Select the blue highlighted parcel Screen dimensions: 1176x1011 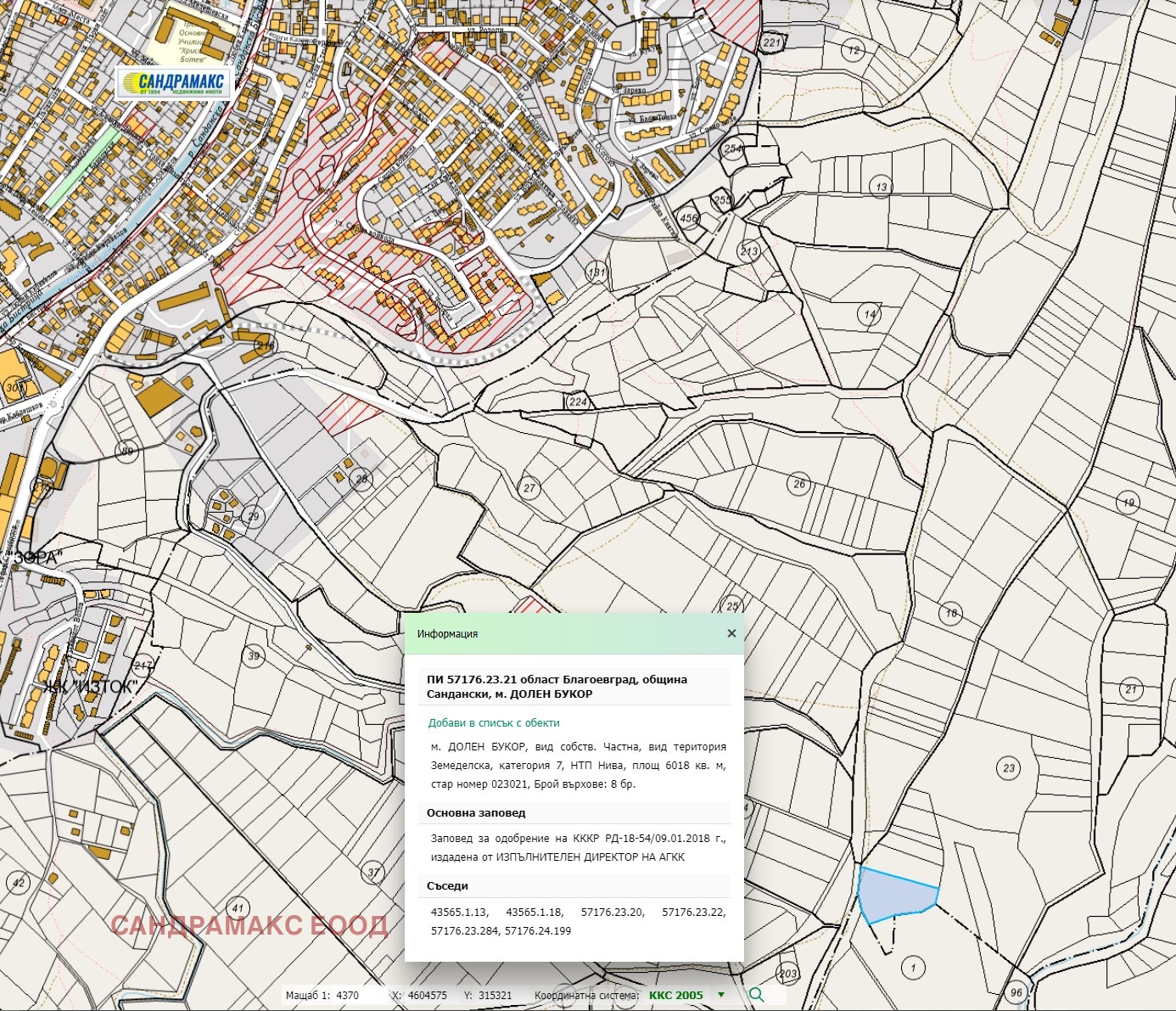(895, 894)
